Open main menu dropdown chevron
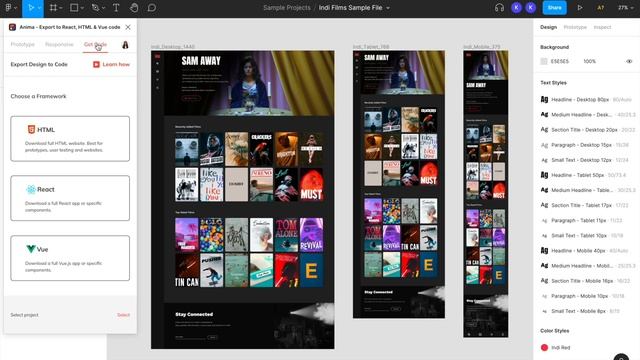This screenshot has width=640, height=360. point(16,8)
